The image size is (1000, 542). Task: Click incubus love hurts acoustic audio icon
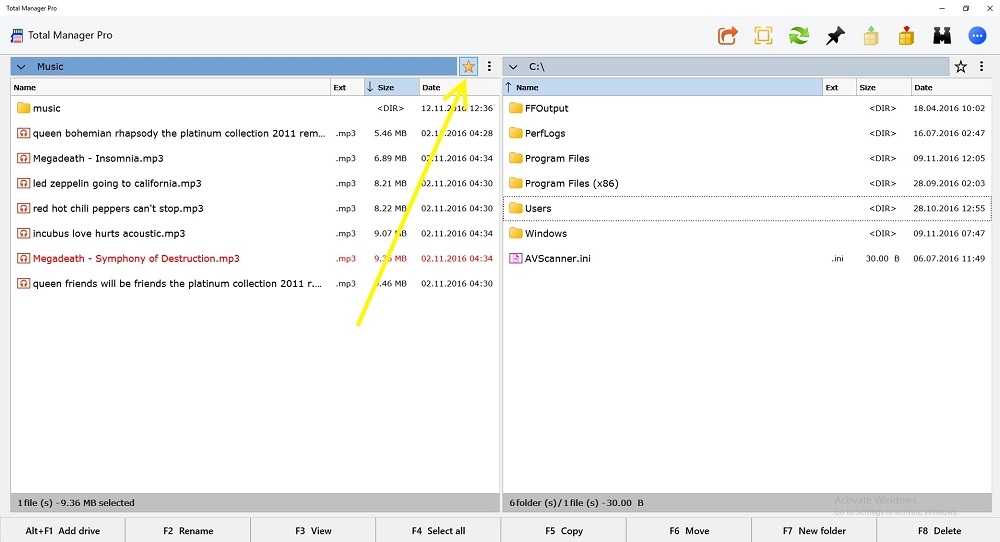pos(24,233)
